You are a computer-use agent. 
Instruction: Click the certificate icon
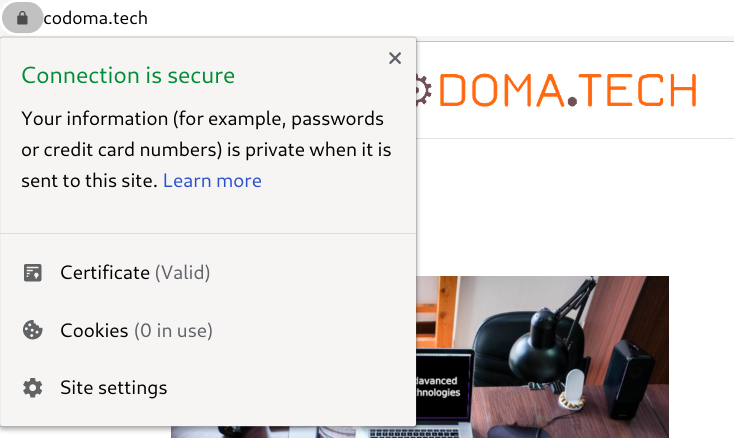point(33,273)
